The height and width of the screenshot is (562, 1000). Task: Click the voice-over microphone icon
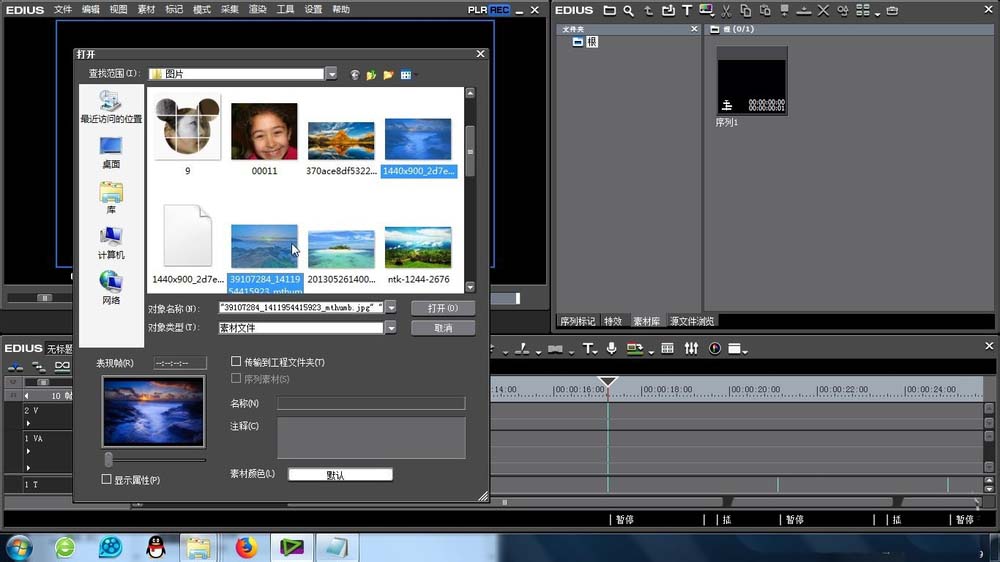tap(612, 348)
